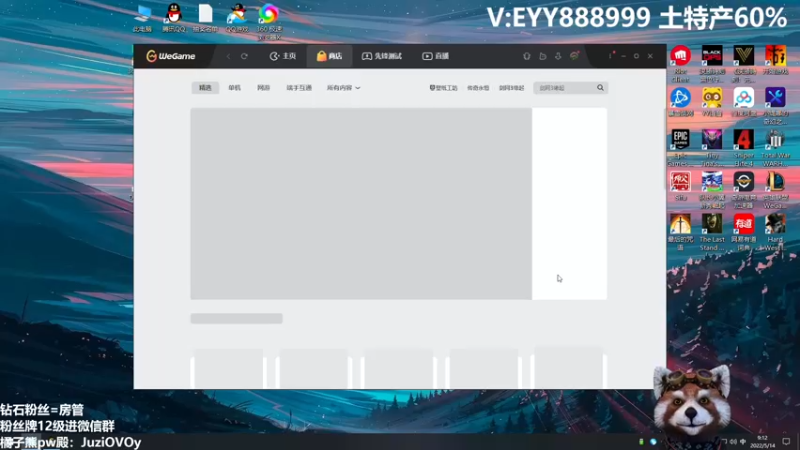The image size is (800, 450).
Task: Expand the 所有内容 dropdown
Action: 343,88
